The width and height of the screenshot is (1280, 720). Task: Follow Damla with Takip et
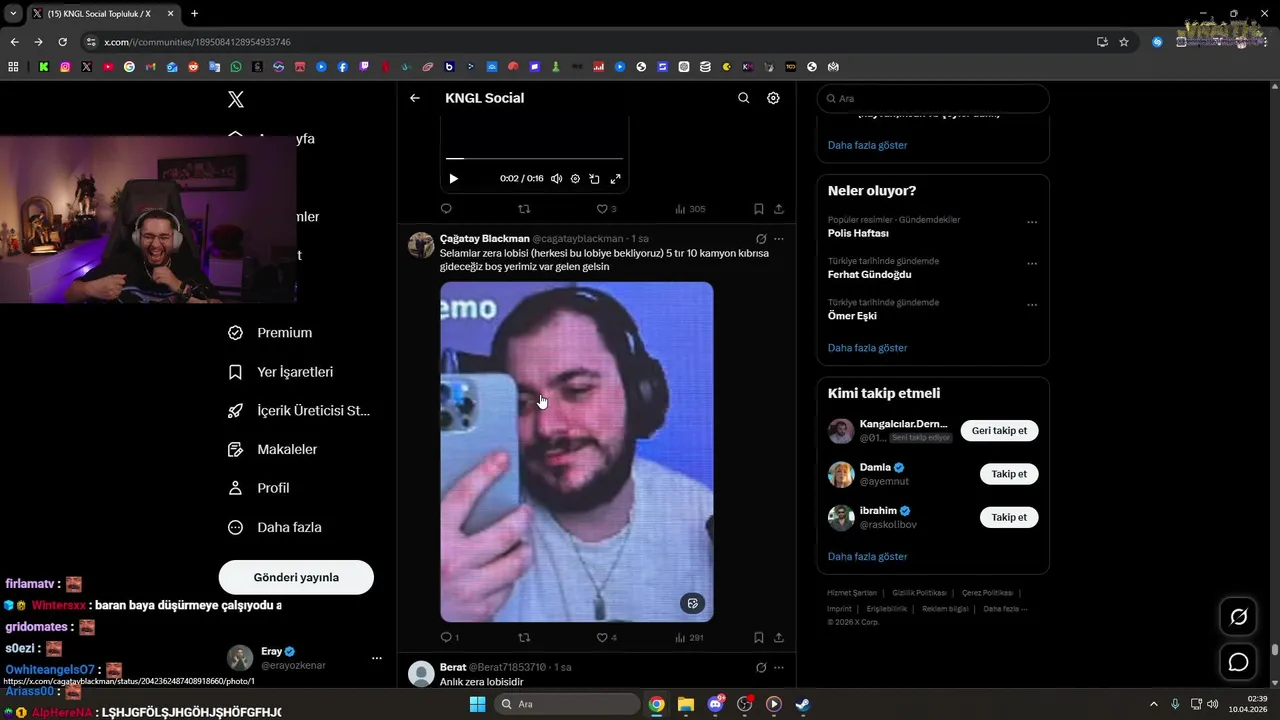(1009, 474)
